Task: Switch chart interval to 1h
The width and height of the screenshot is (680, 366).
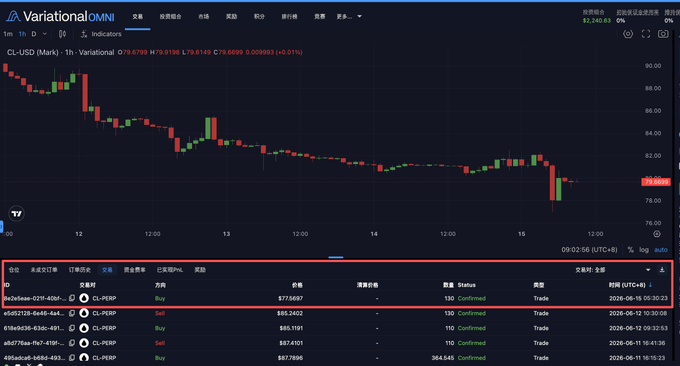Action: [22, 34]
